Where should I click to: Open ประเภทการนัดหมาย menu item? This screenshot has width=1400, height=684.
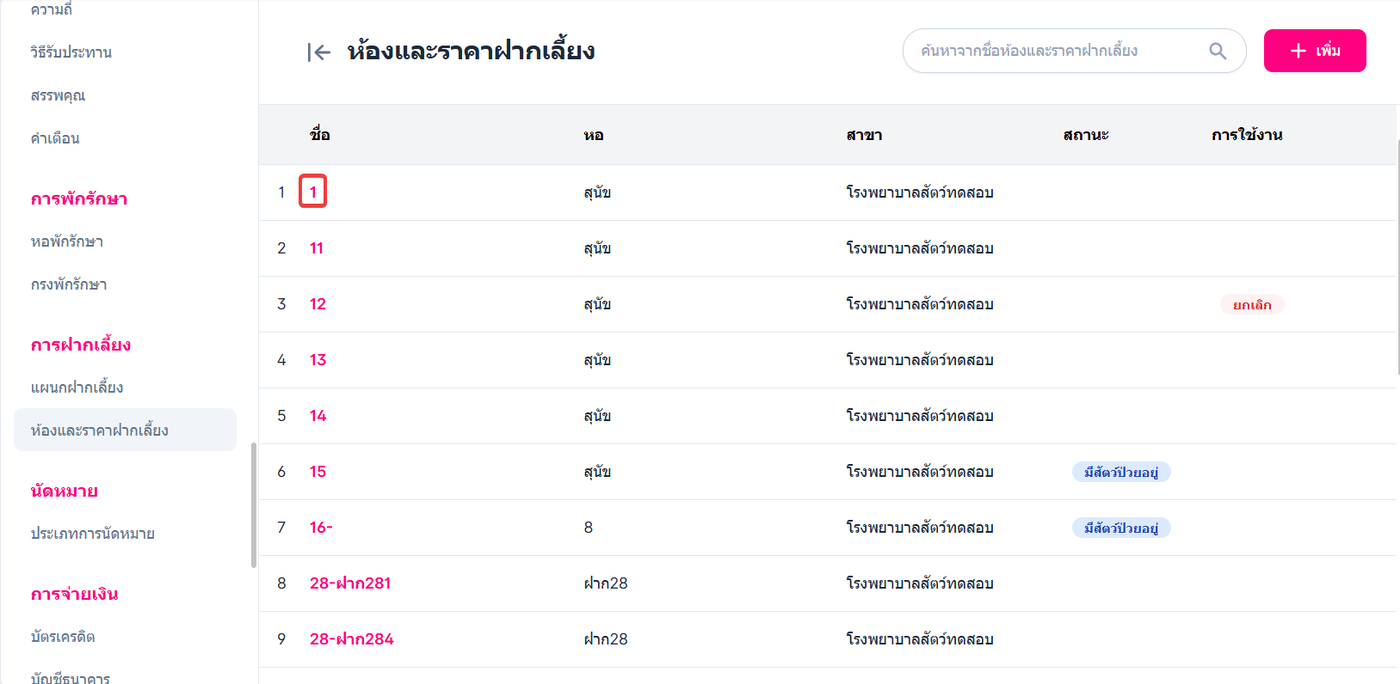pyautogui.click(x=93, y=534)
